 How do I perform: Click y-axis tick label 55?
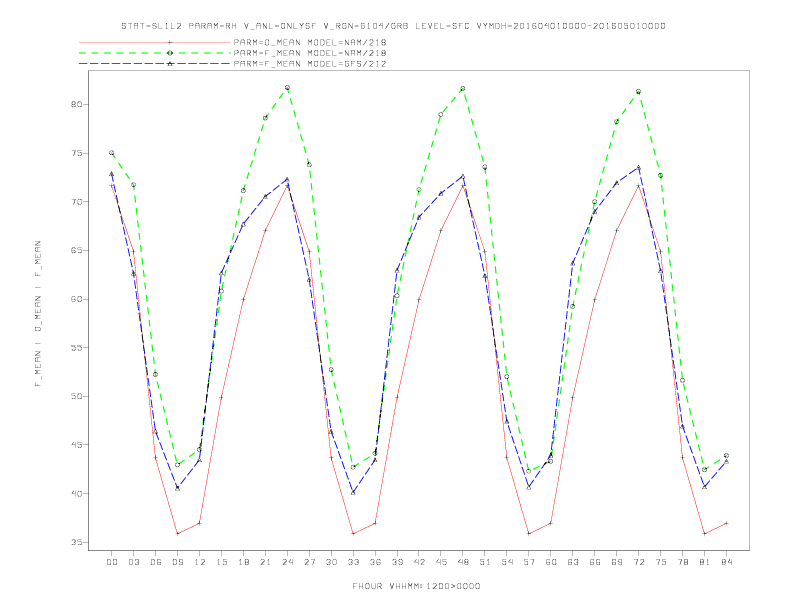coord(76,348)
